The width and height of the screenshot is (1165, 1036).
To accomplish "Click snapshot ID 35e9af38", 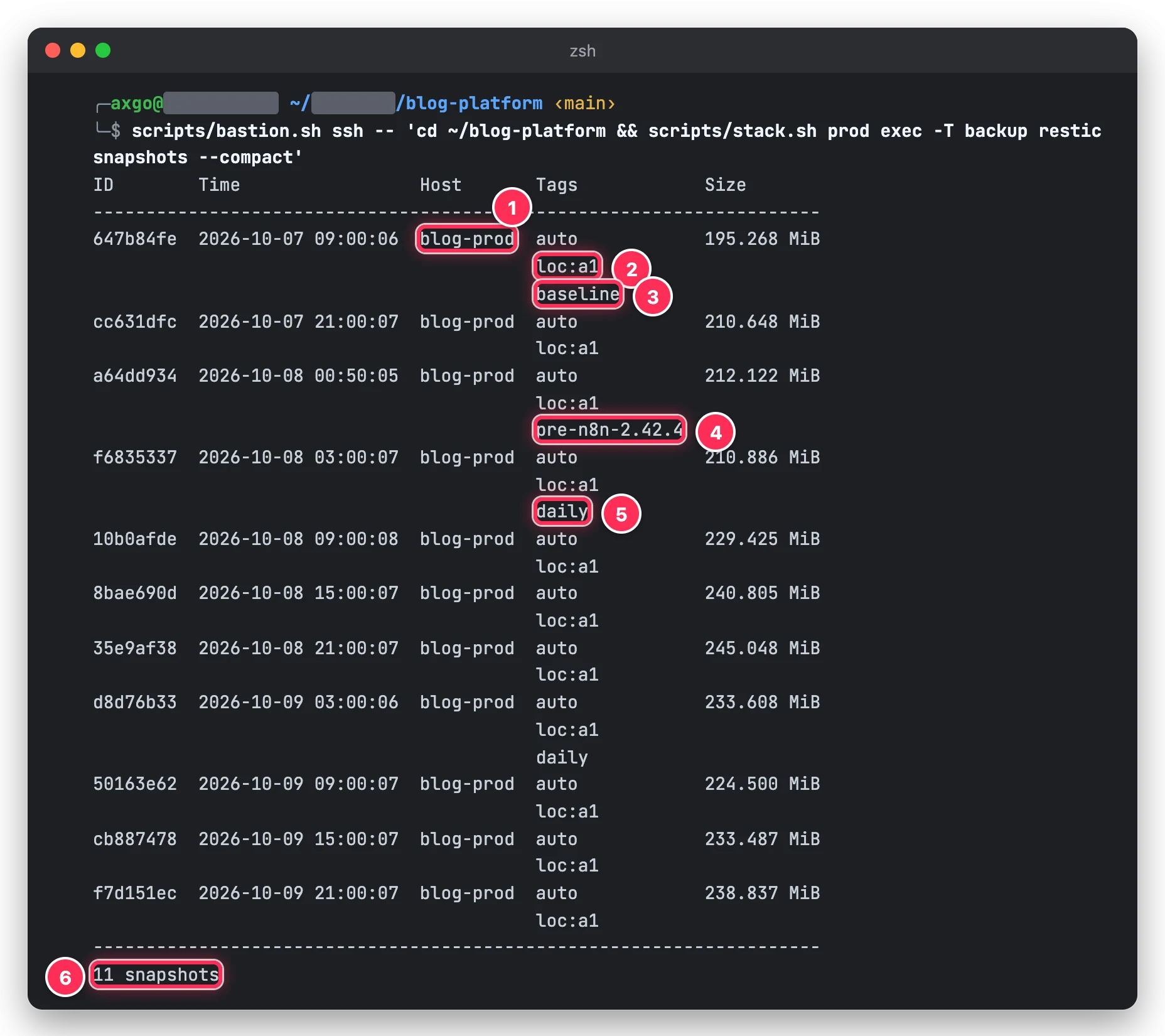I will point(135,648).
